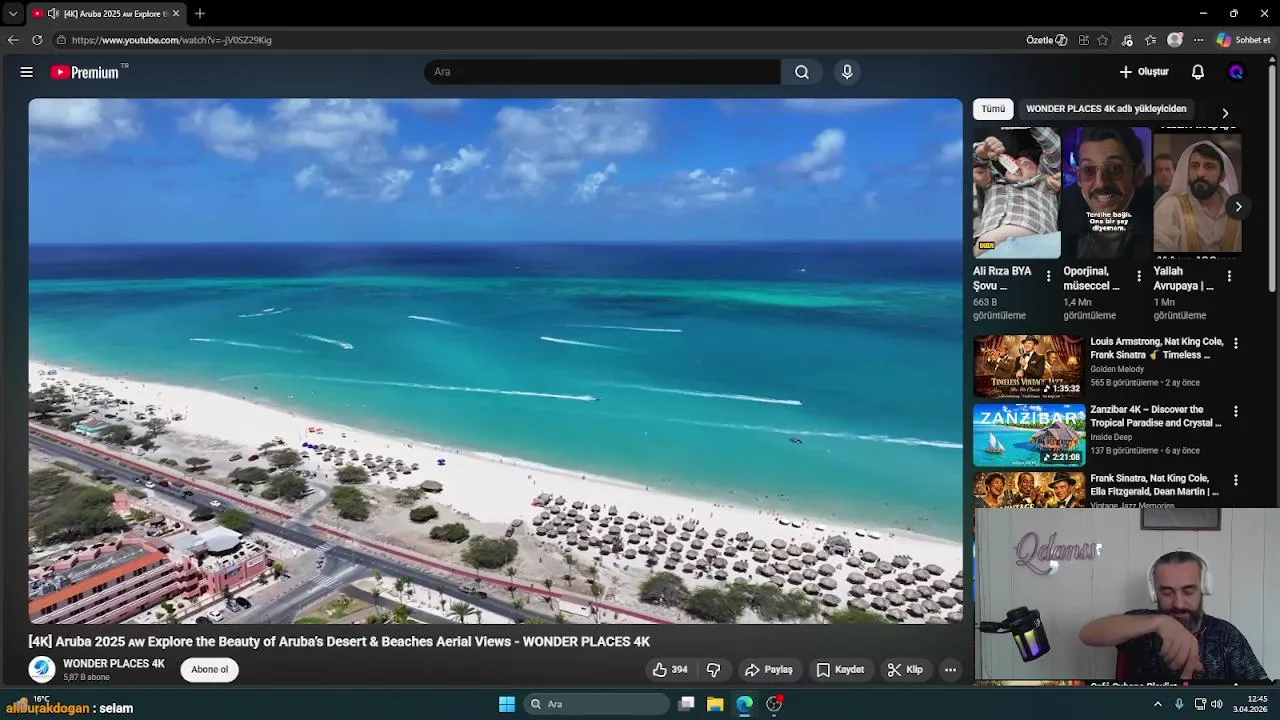Open Ali Rıza BYA Şovu short thumbnail
The width and height of the screenshot is (1280, 720).
[x=1016, y=192]
